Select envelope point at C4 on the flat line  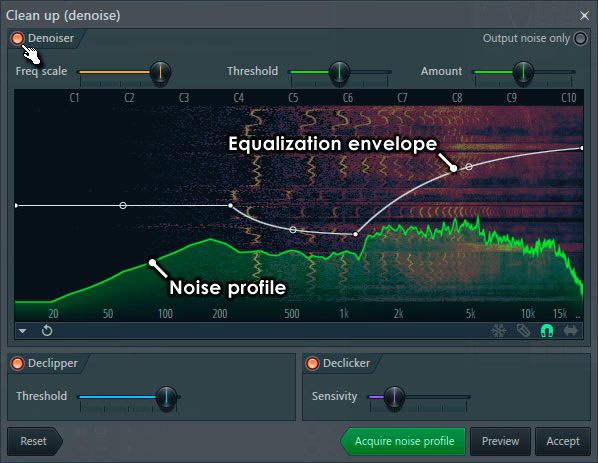tap(230, 206)
